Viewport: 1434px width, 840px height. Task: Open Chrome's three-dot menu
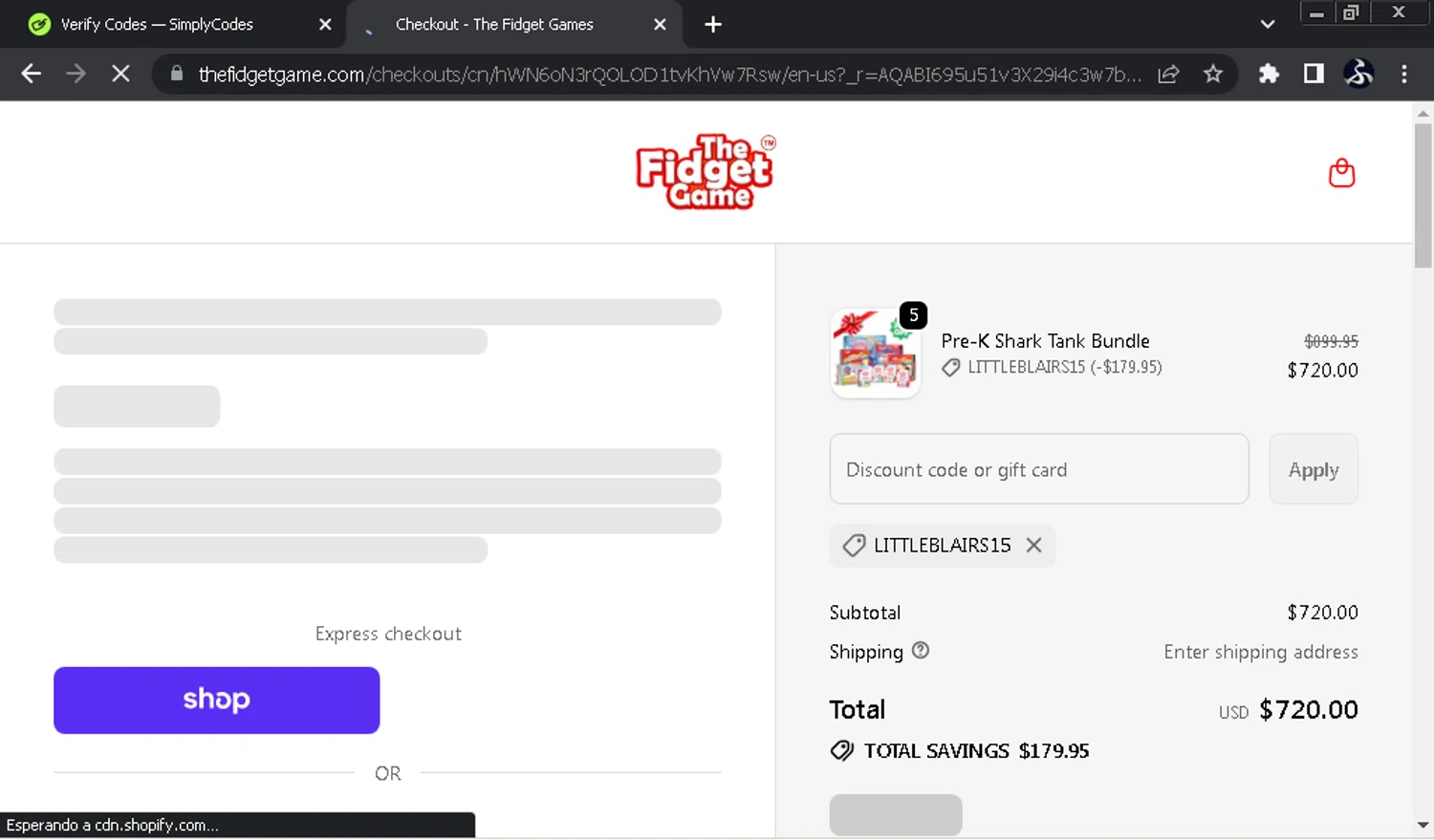coord(1403,74)
